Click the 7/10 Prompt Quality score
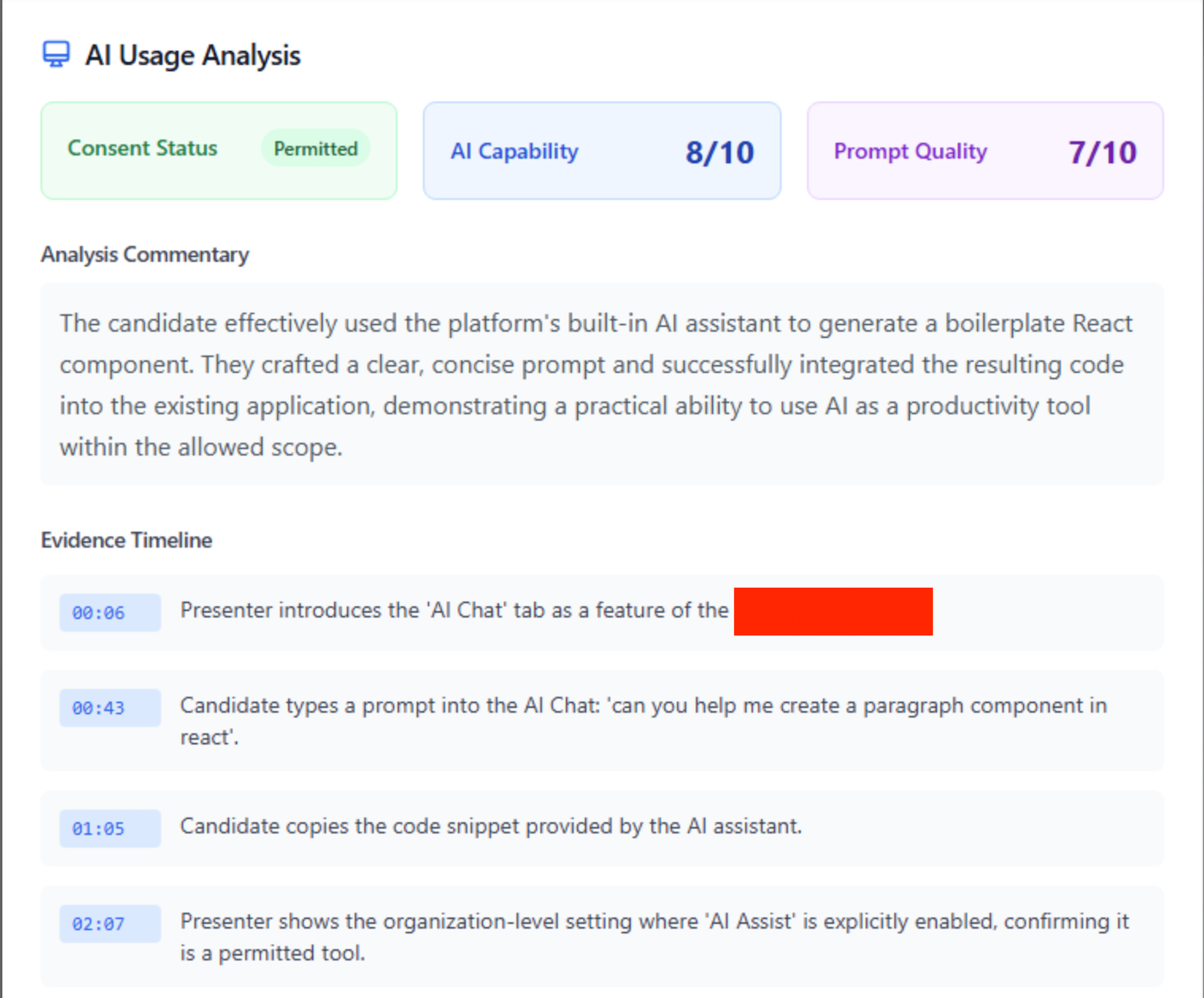 [x=1102, y=153]
